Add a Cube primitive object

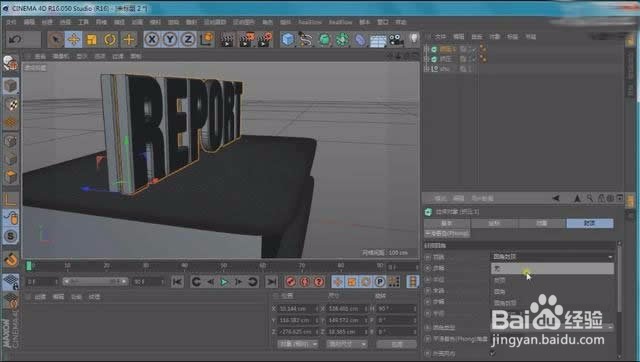pos(288,40)
